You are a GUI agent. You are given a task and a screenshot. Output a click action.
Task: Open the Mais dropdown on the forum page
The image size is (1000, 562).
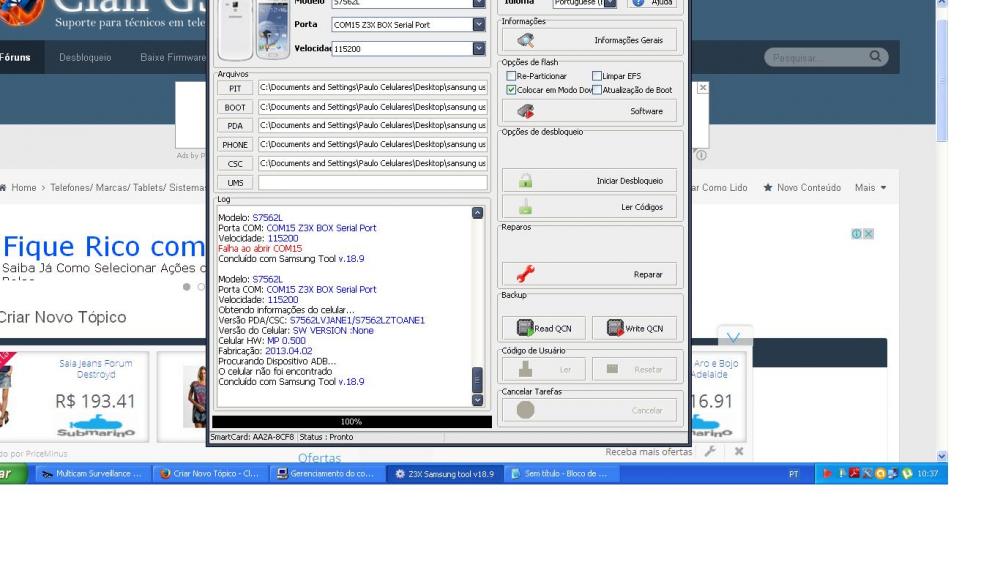click(871, 188)
